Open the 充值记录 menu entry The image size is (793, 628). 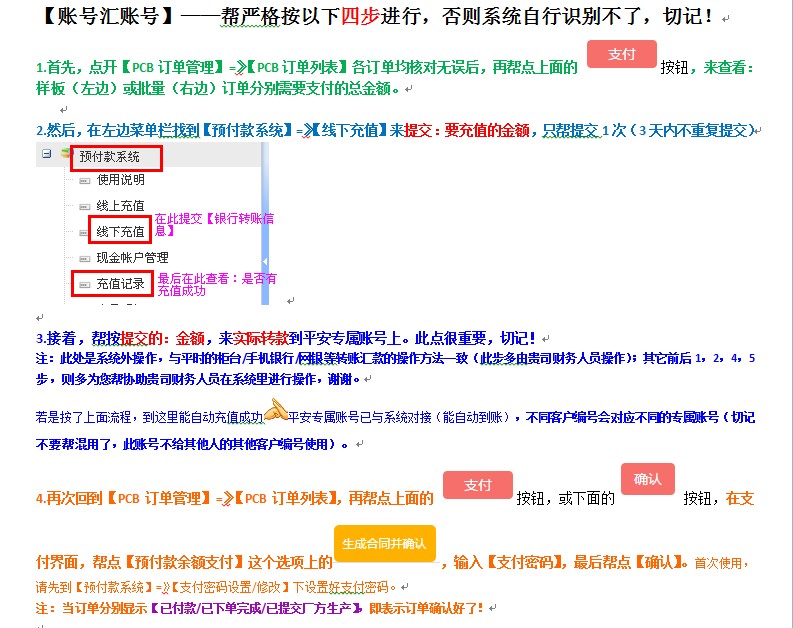120,284
